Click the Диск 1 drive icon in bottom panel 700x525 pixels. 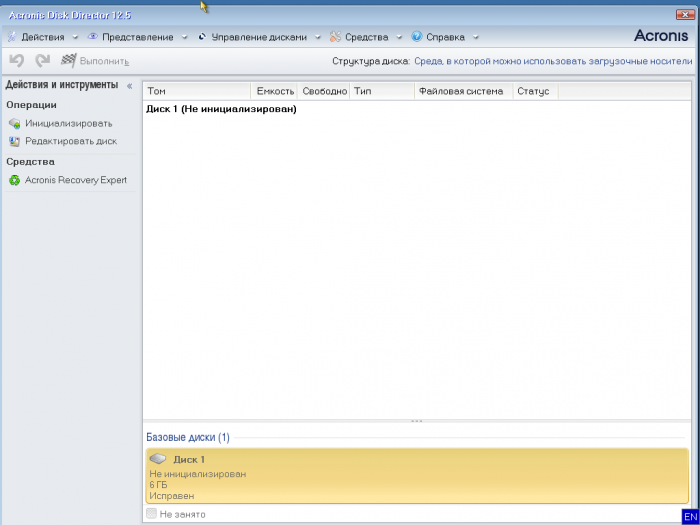coord(158,459)
